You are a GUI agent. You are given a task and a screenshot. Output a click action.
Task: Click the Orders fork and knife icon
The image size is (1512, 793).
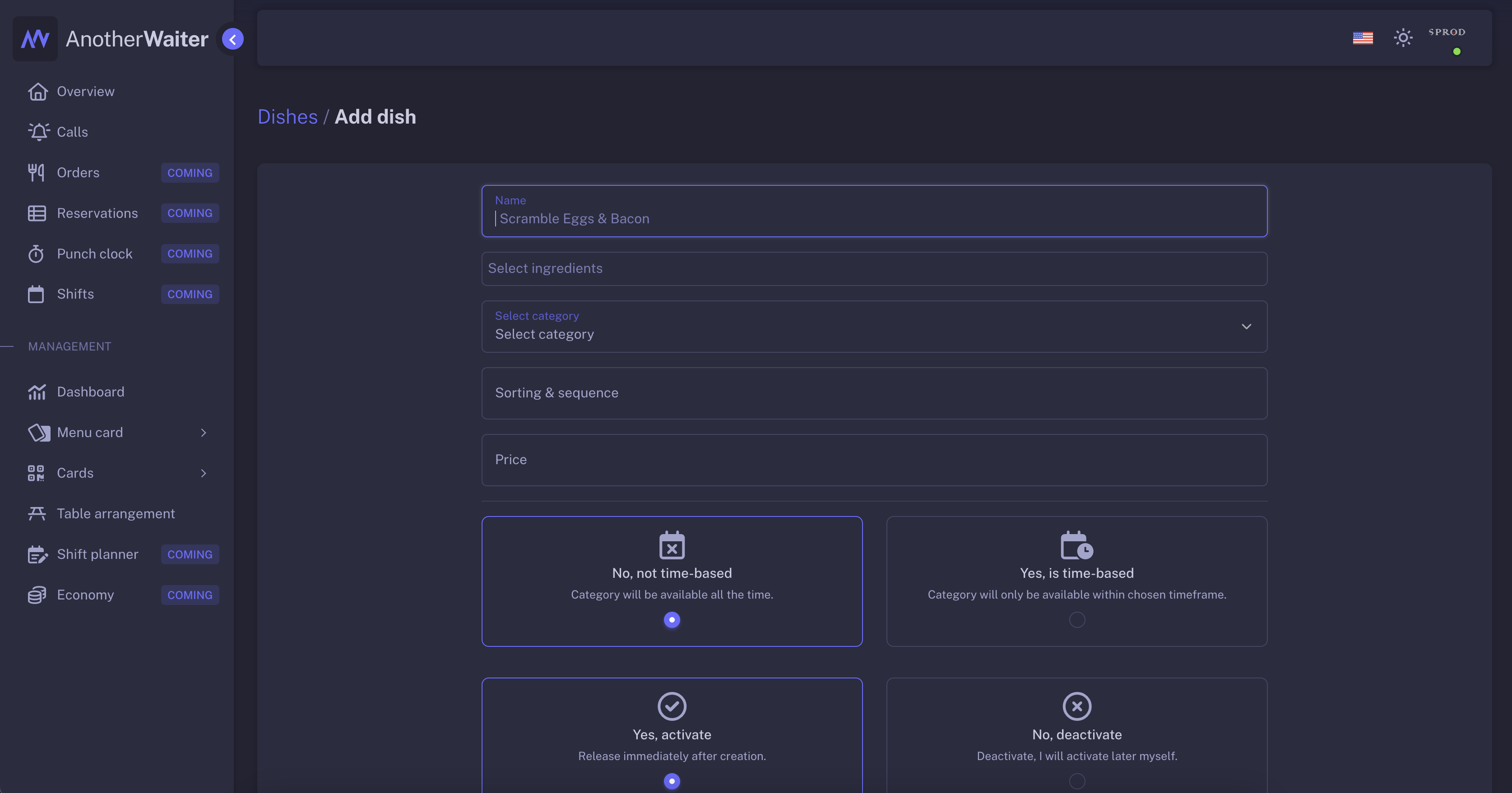tap(37, 172)
